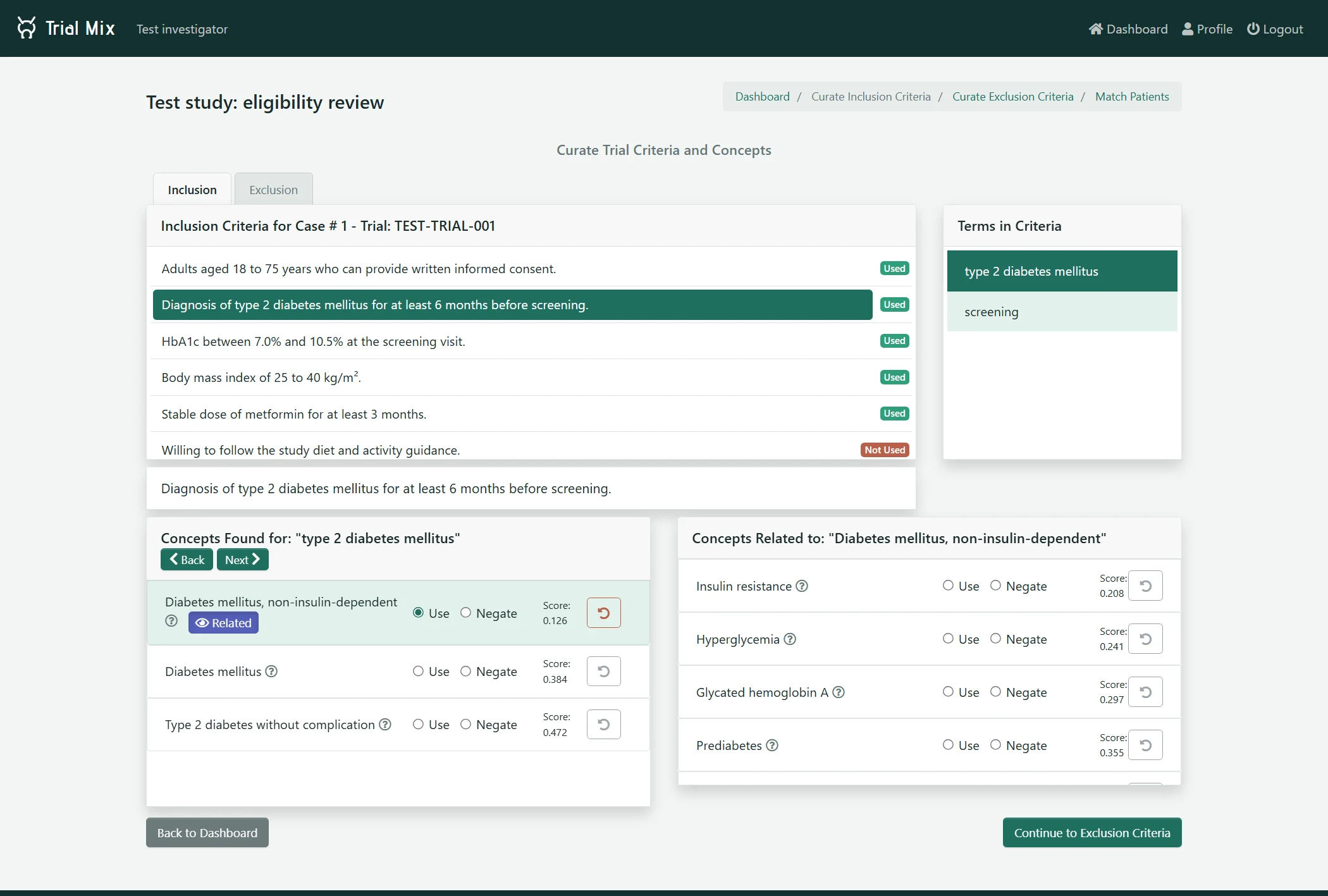Go Back to previous concept term
Viewport: 1328px width, 896px height.
tap(187, 560)
